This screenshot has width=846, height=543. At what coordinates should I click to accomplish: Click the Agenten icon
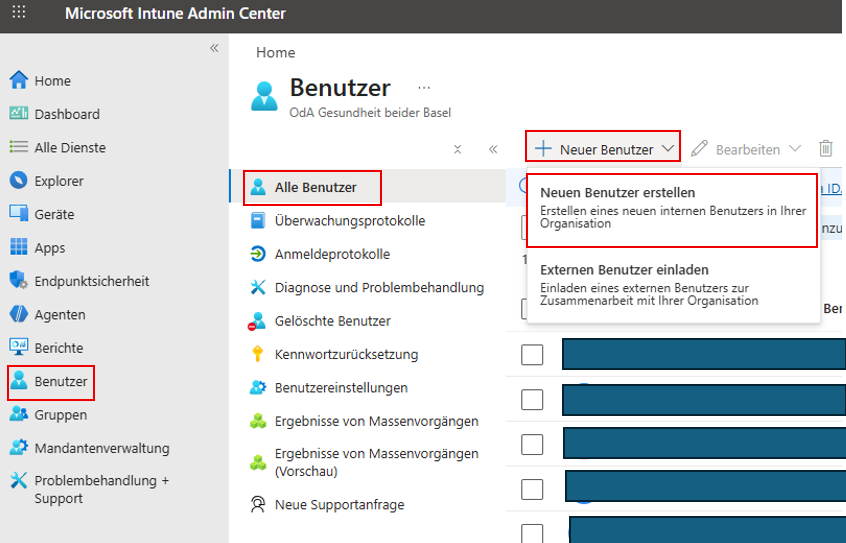click(x=19, y=314)
